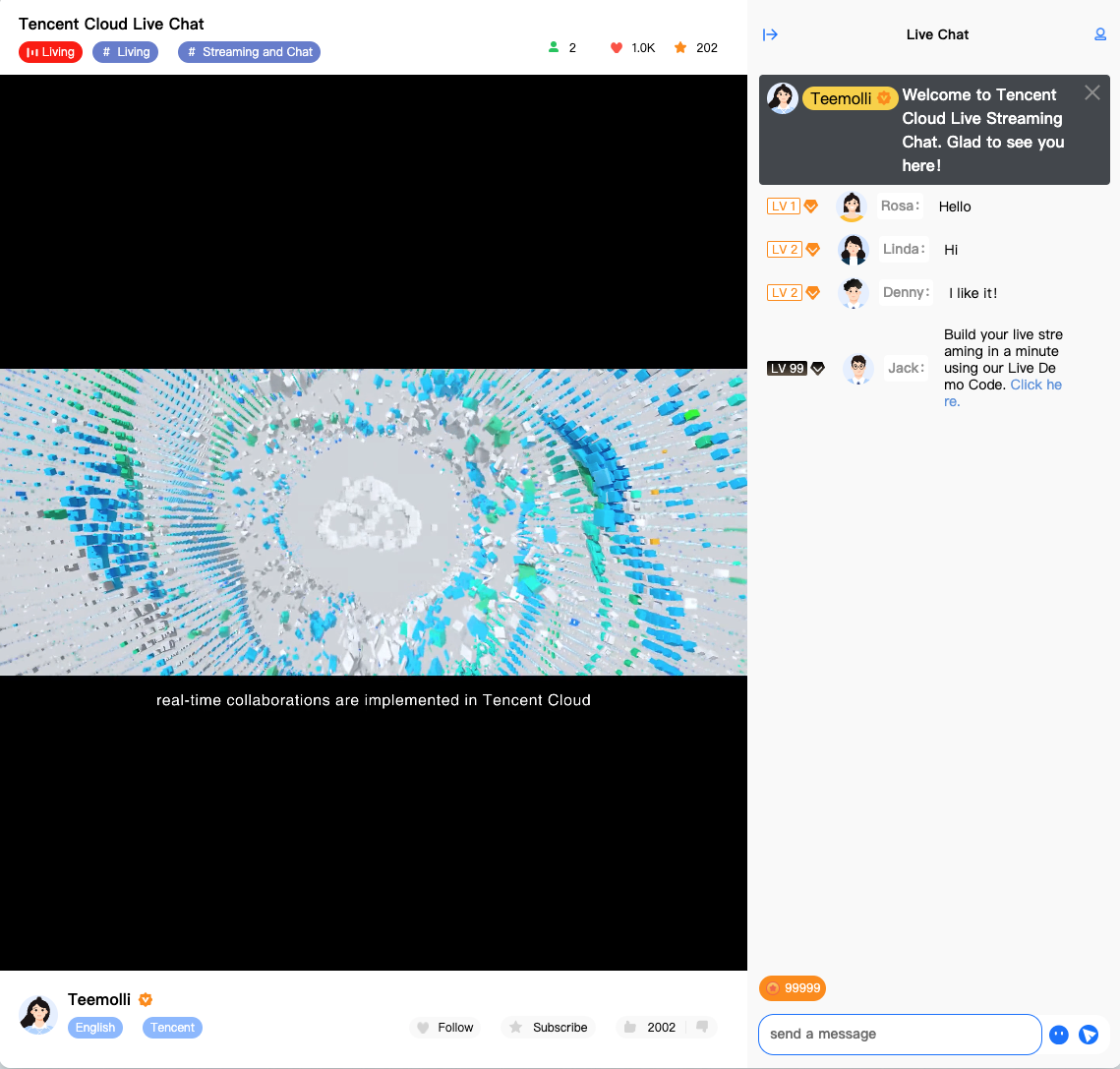This screenshot has height=1069, width=1120.
Task: Click the 99999 gift coin badge
Action: click(793, 988)
